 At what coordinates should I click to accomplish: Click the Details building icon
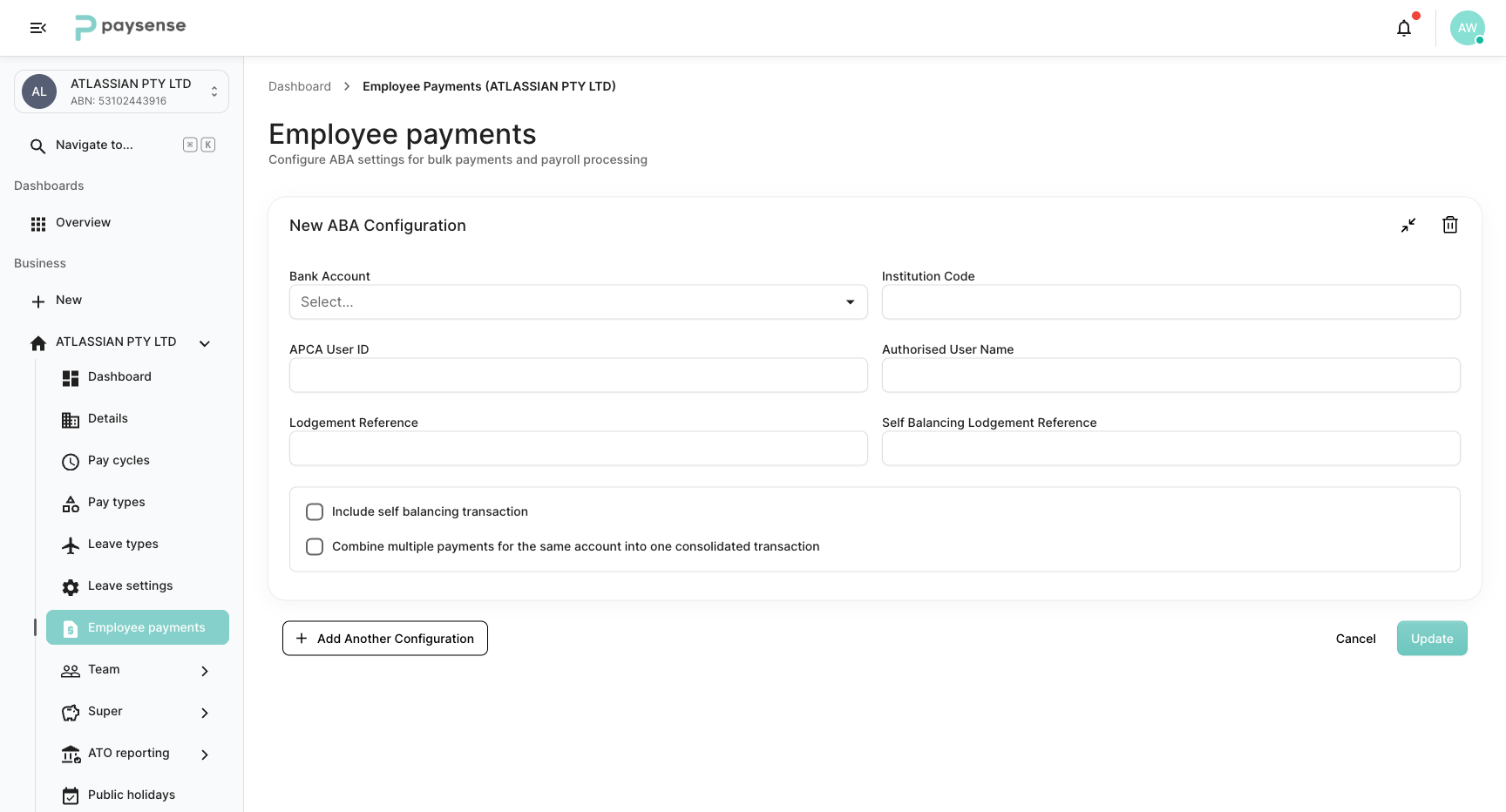pyautogui.click(x=71, y=420)
